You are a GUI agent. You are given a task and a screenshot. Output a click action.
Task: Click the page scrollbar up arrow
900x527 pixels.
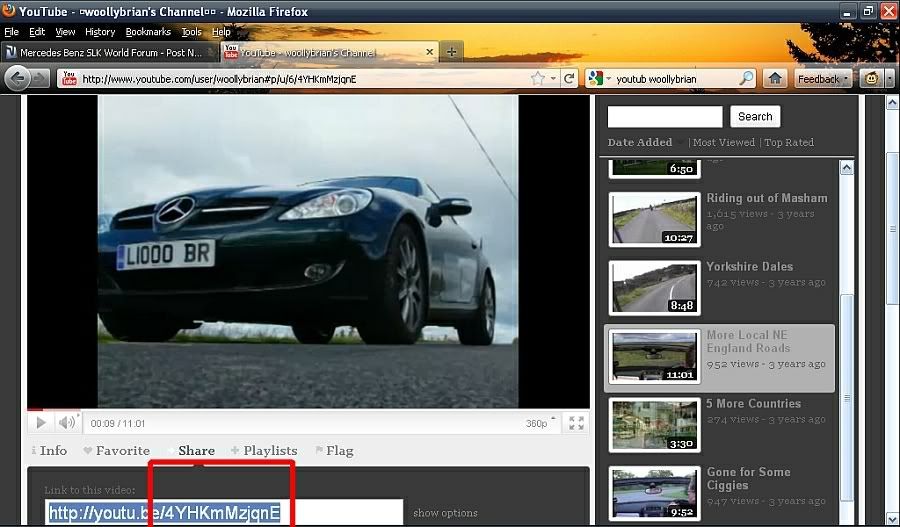(x=892, y=103)
